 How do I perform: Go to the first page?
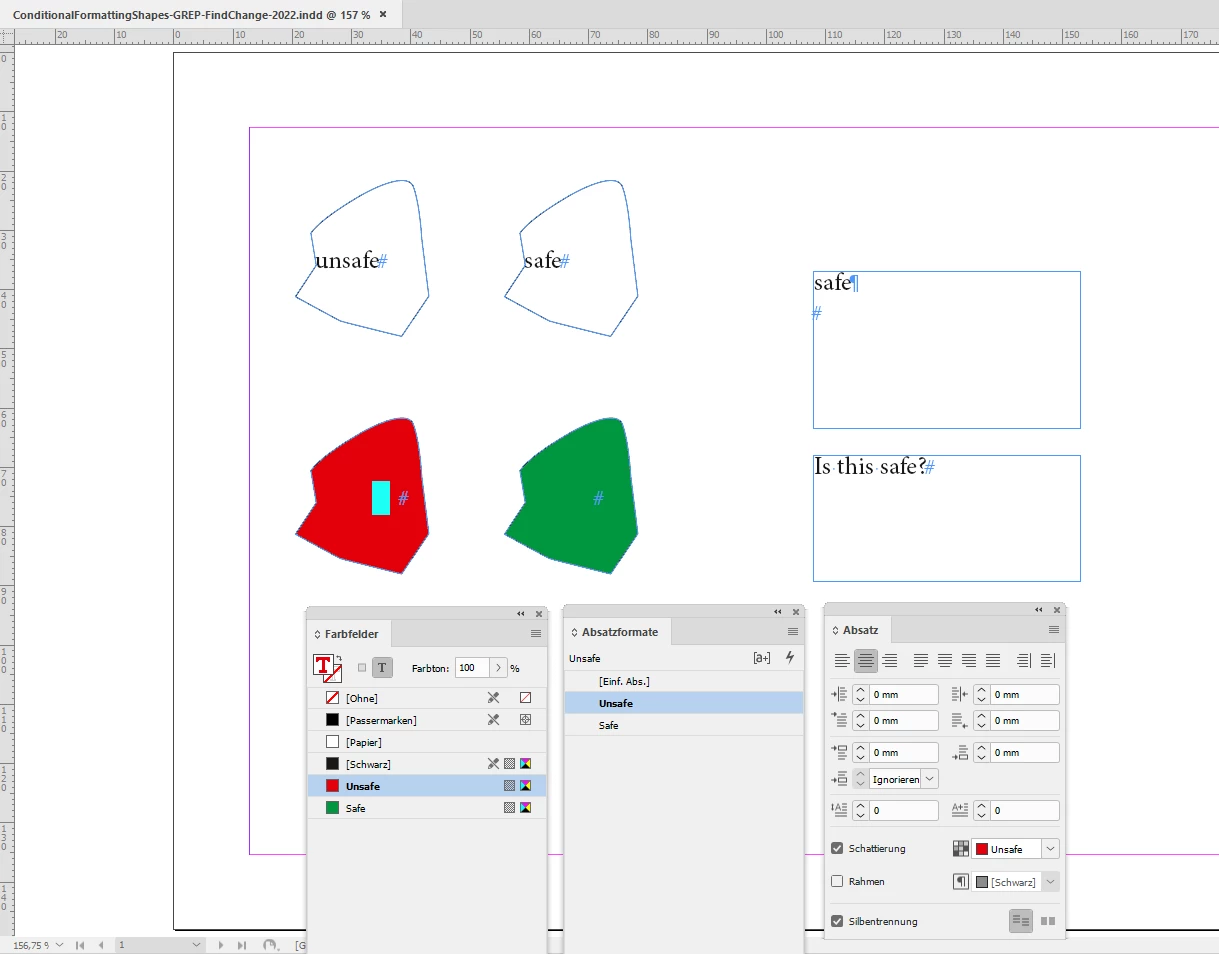(x=81, y=945)
